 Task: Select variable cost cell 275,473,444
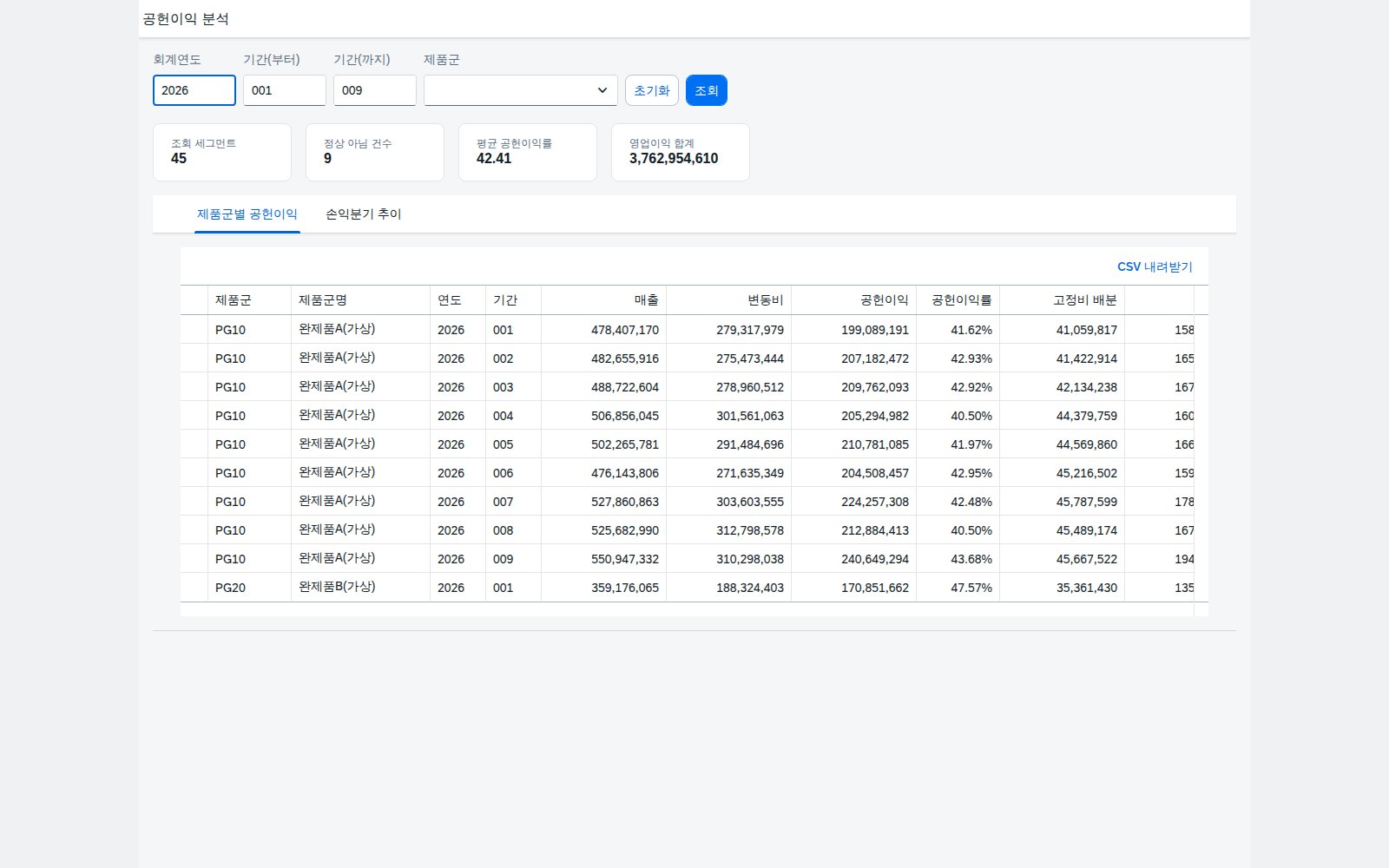click(x=729, y=358)
